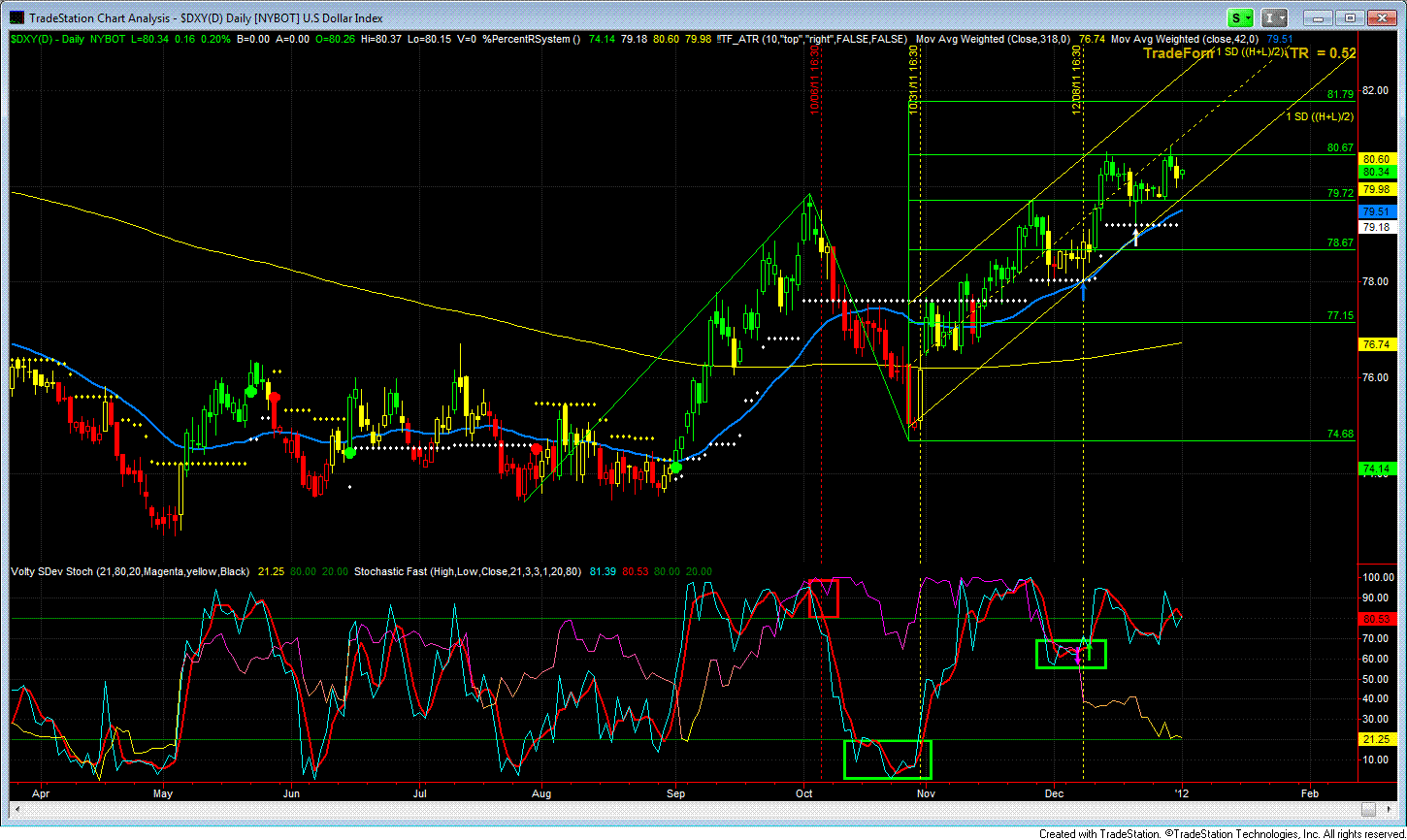The height and width of the screenshot is (840, 1407).
Task: Click the 'Oct' label on the time axis
Action: 803,792
